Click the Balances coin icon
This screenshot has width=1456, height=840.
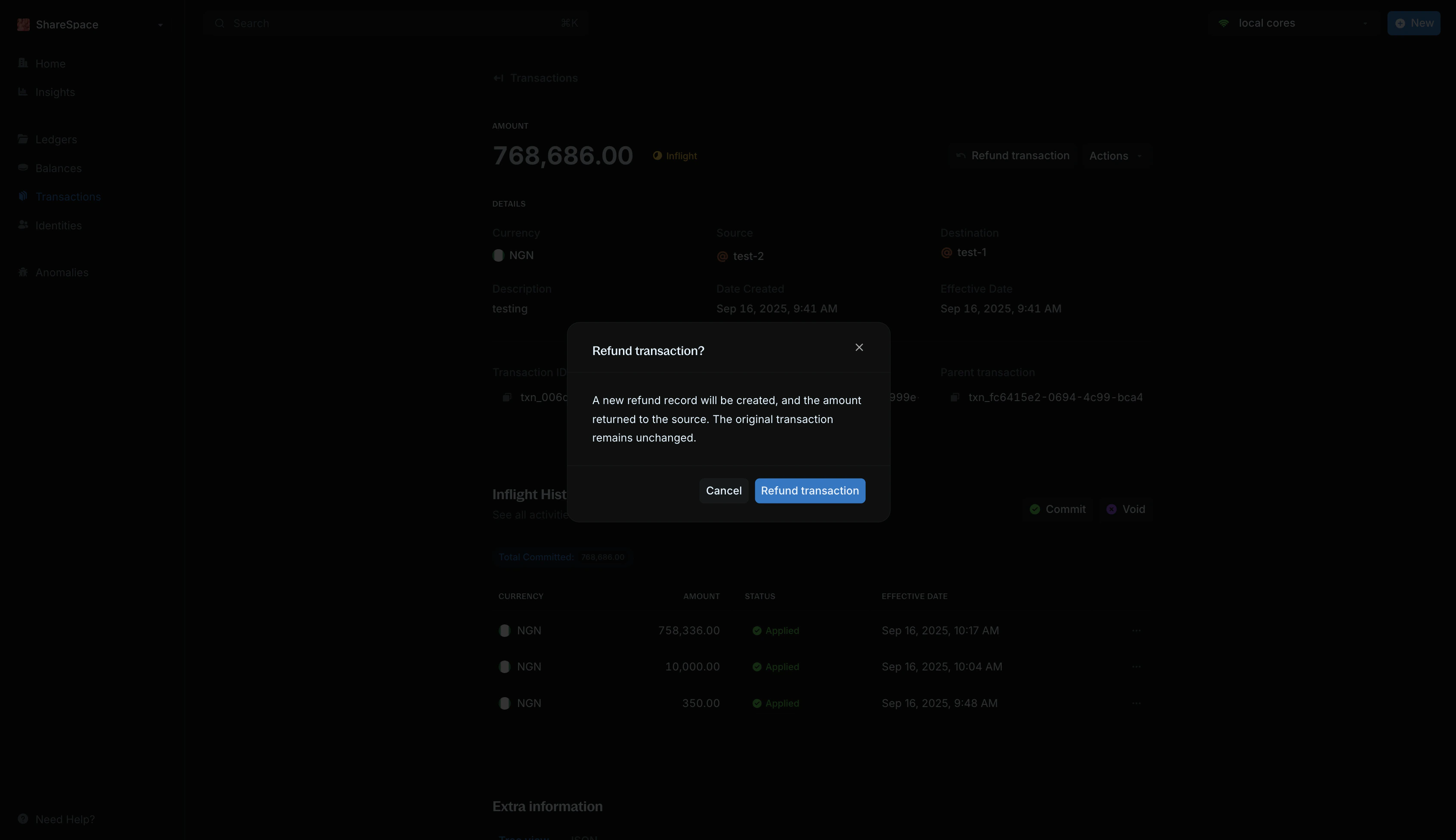tap(23, 167)
